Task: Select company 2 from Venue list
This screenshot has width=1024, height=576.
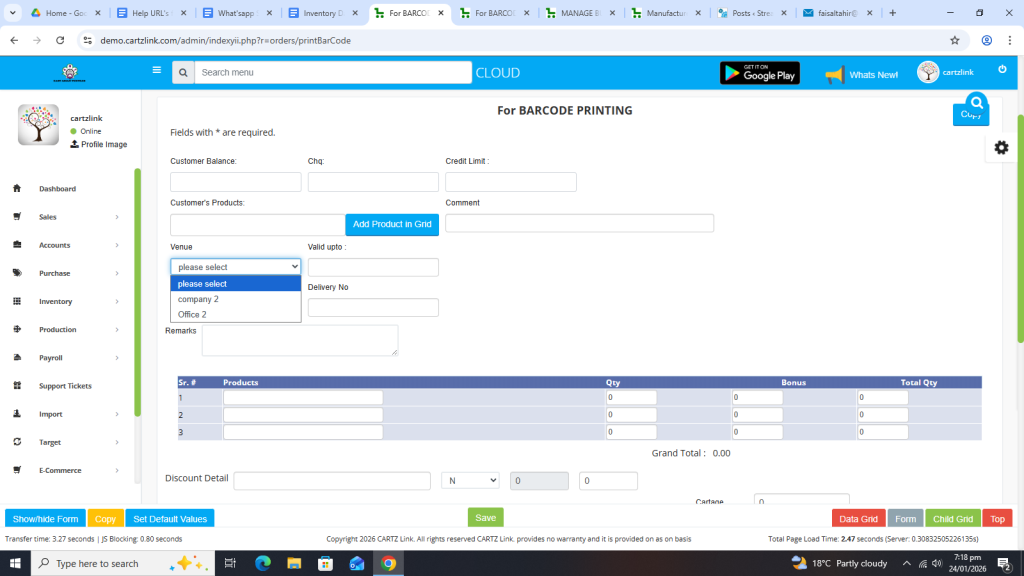Action: pos(198,299)
